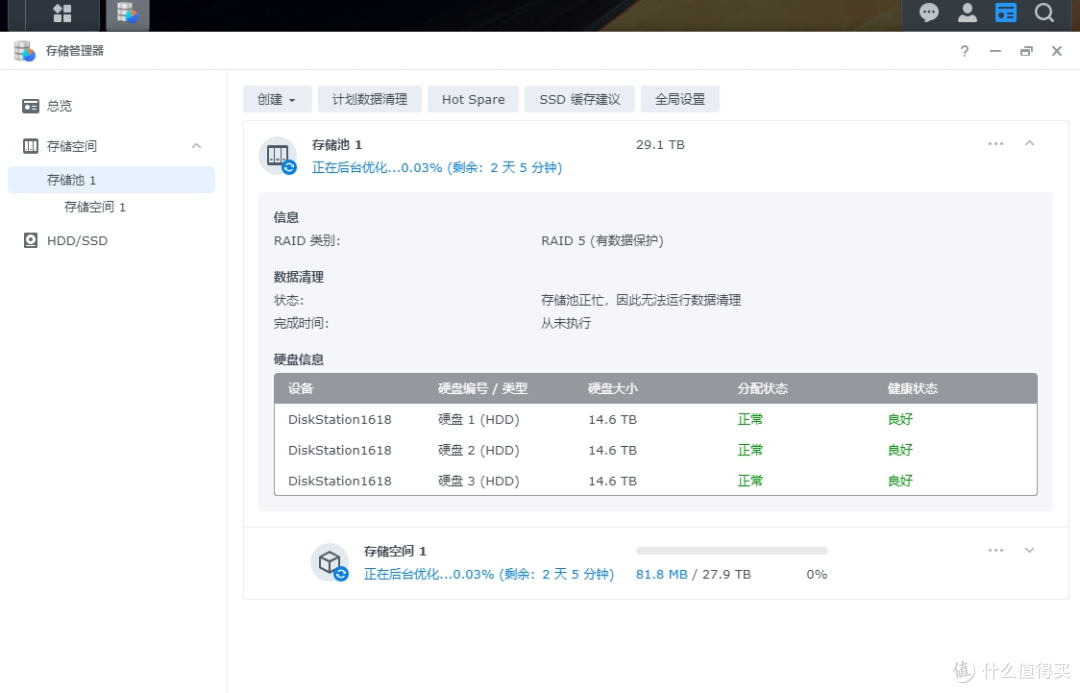Minimize the Storage Manager window
Image resolution: width=1080 pixels, height=693 pixels.
[x=995, y=51]
